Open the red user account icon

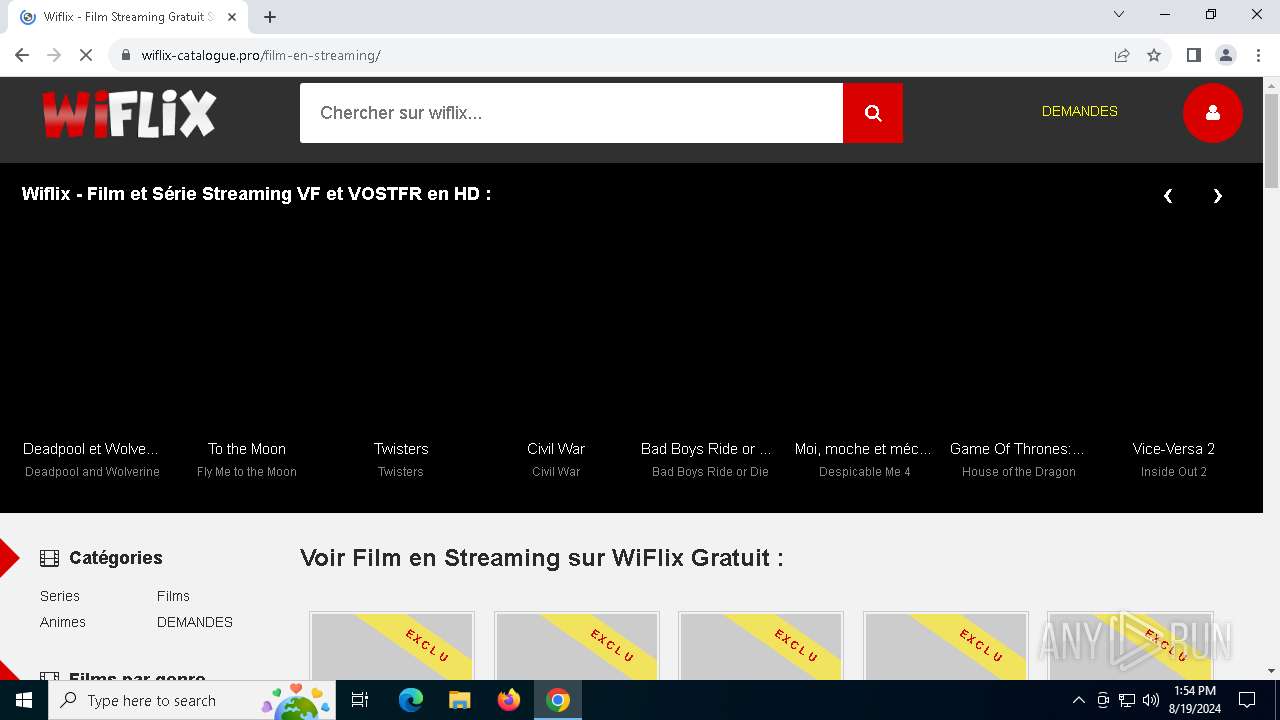click(1212, 113)
